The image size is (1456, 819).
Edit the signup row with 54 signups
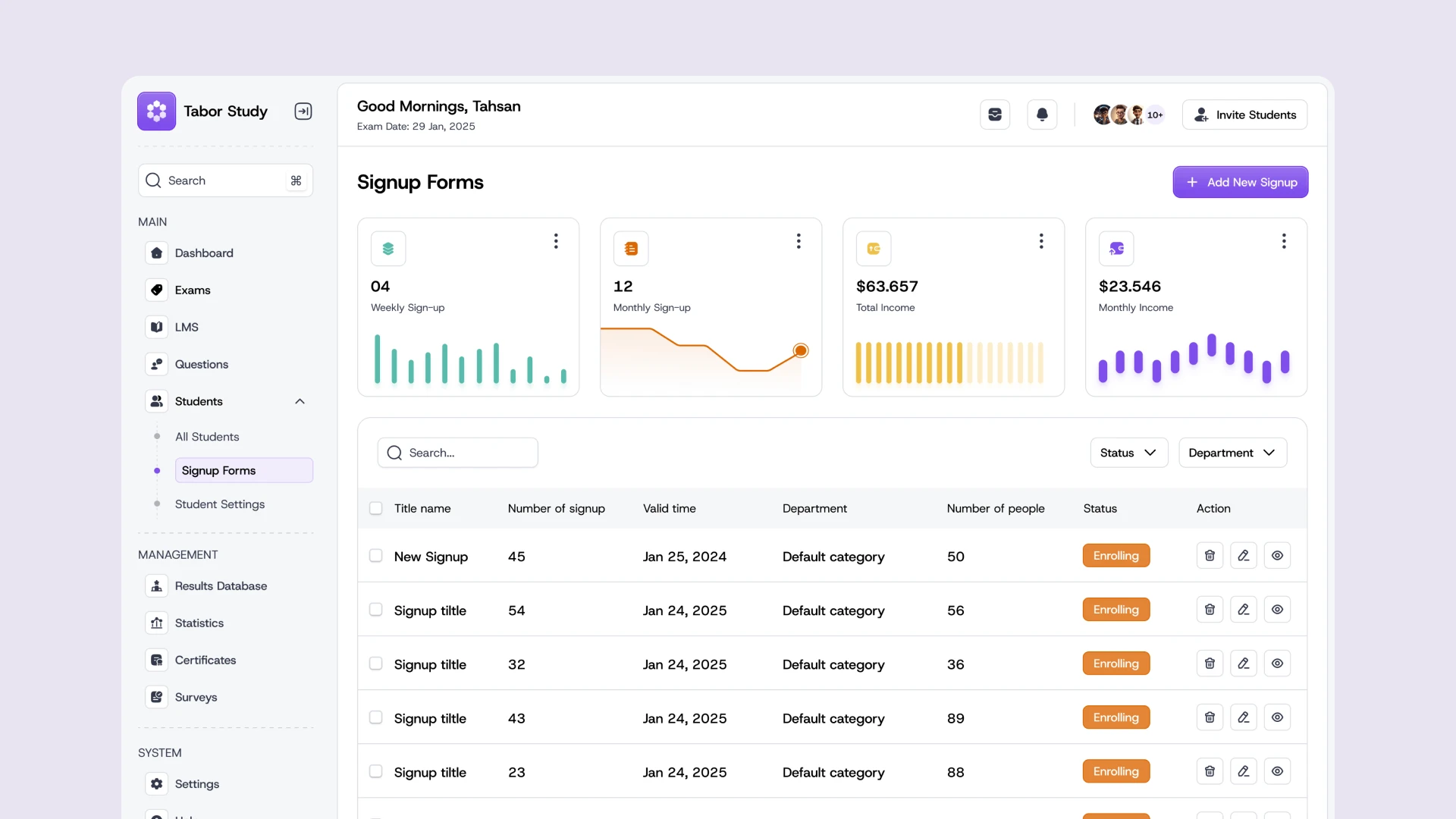point(1244,610)
